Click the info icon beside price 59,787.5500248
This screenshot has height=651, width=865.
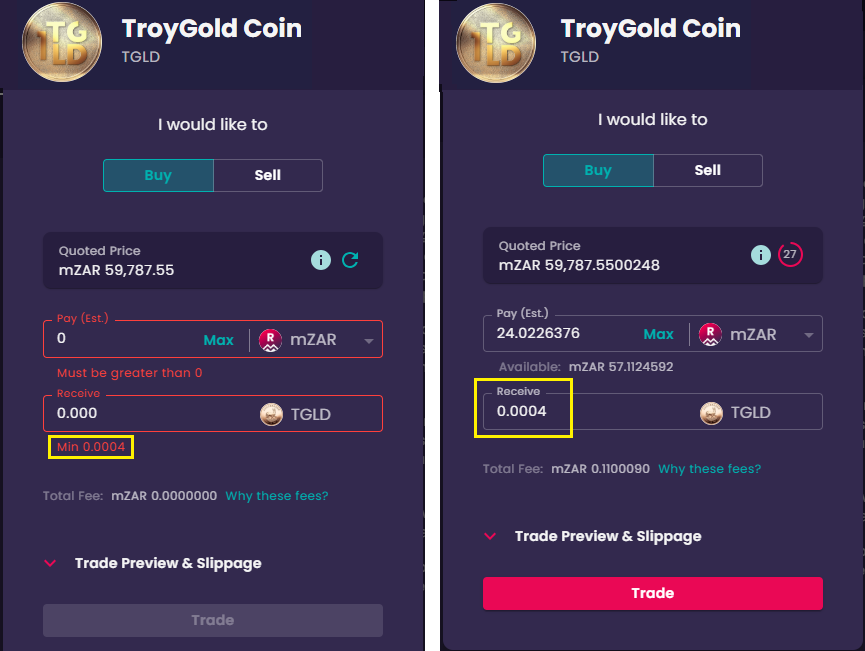[x=761, y=254]
